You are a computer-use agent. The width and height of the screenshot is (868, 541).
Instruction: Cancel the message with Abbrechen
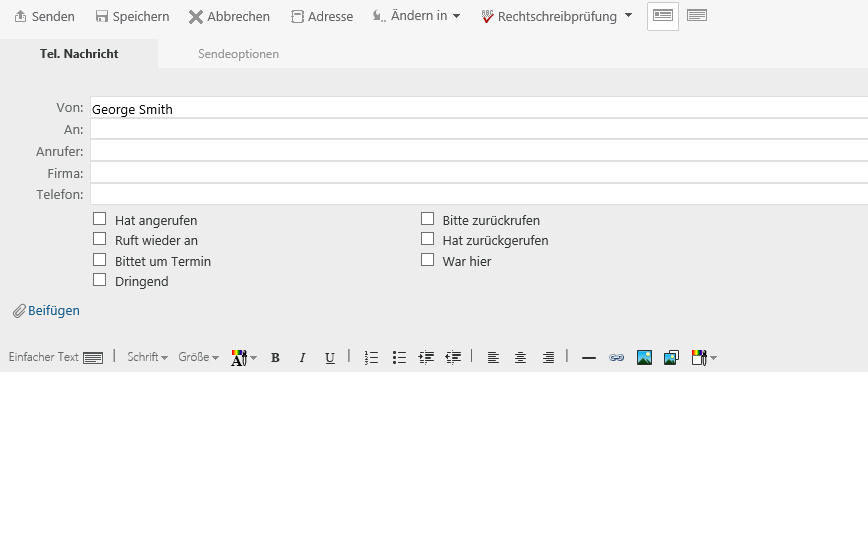(229, 17)
